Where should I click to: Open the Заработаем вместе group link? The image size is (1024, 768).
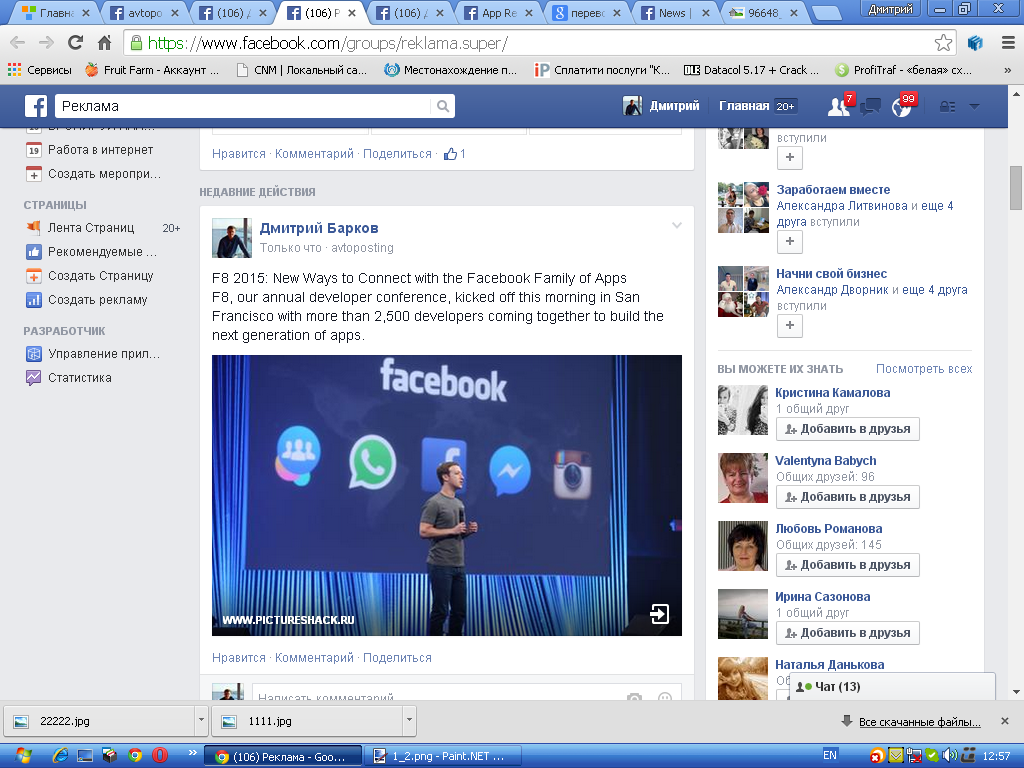(x=833, y=189)
